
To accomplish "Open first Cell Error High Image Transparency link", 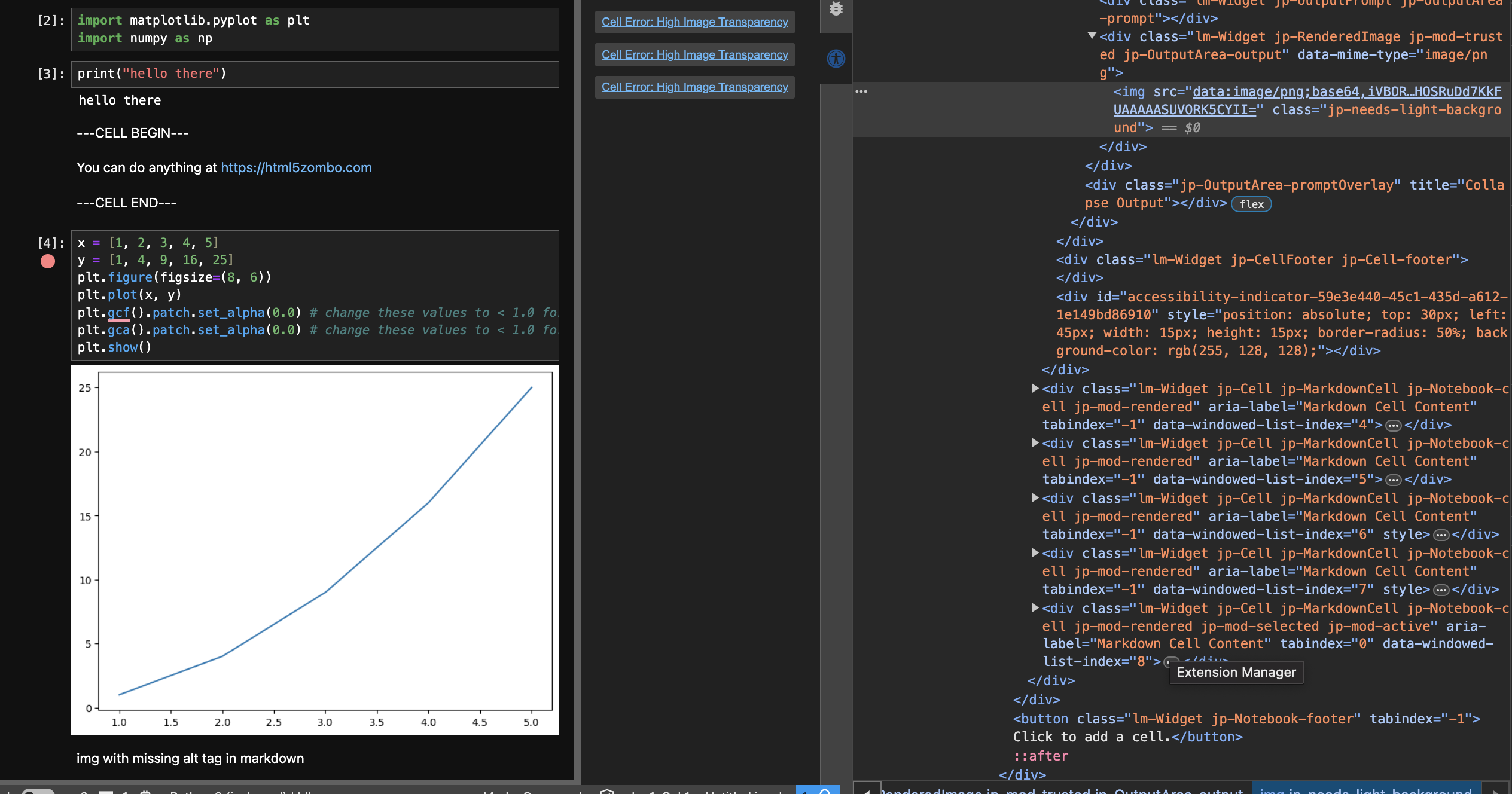I will [x=694, y=22].
